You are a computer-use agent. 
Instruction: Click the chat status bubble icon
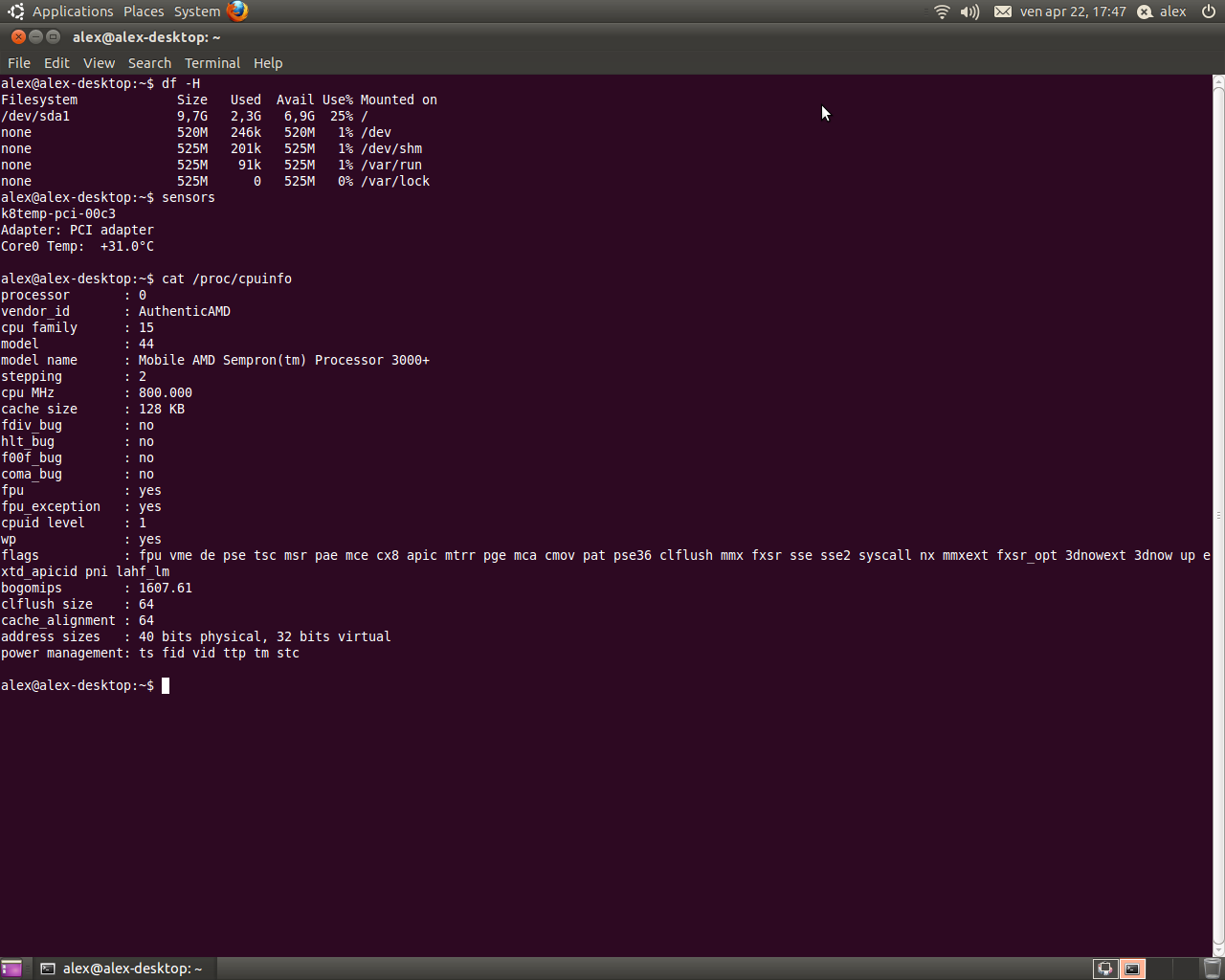1145,11
